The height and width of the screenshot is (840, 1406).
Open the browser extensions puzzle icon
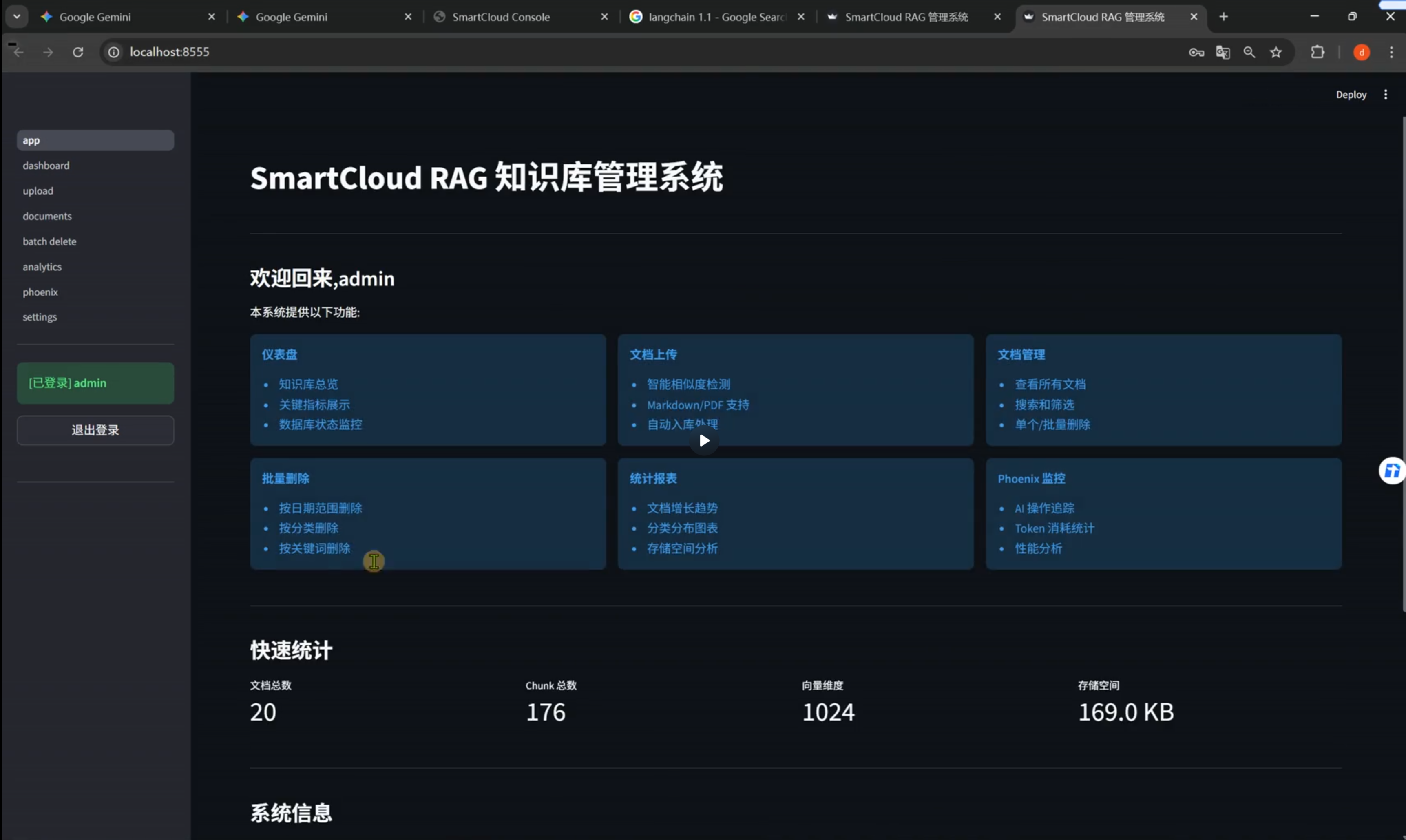1318,52
